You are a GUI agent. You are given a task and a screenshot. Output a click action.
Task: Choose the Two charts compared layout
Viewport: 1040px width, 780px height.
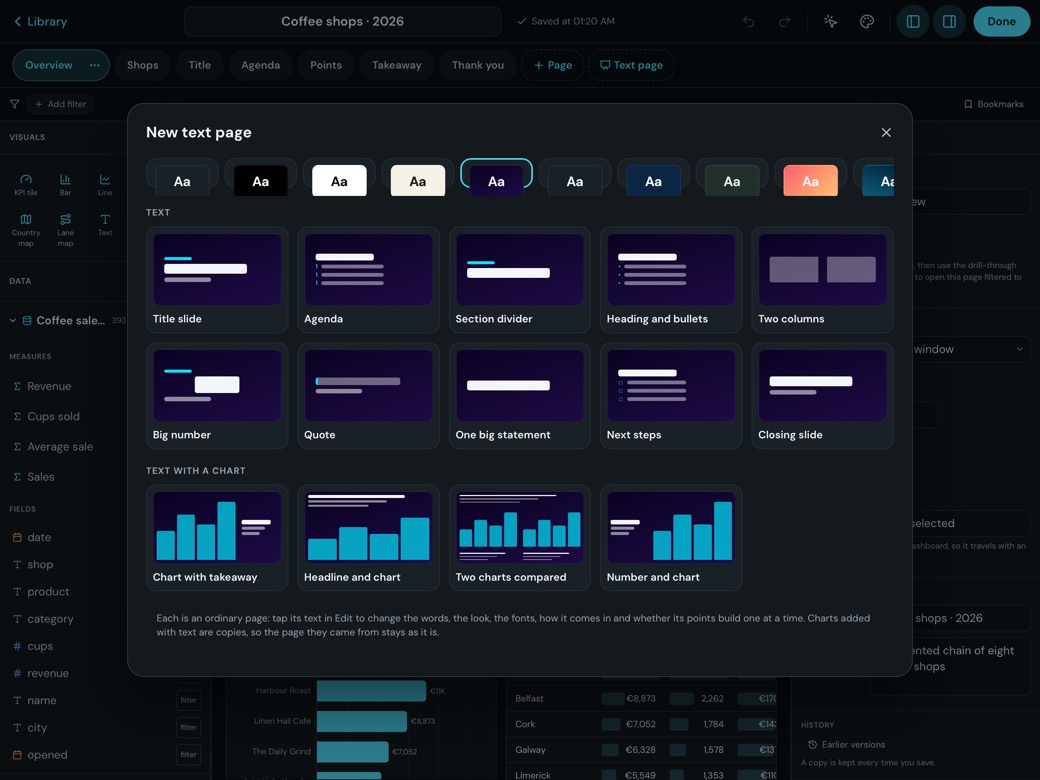[519, 538]
